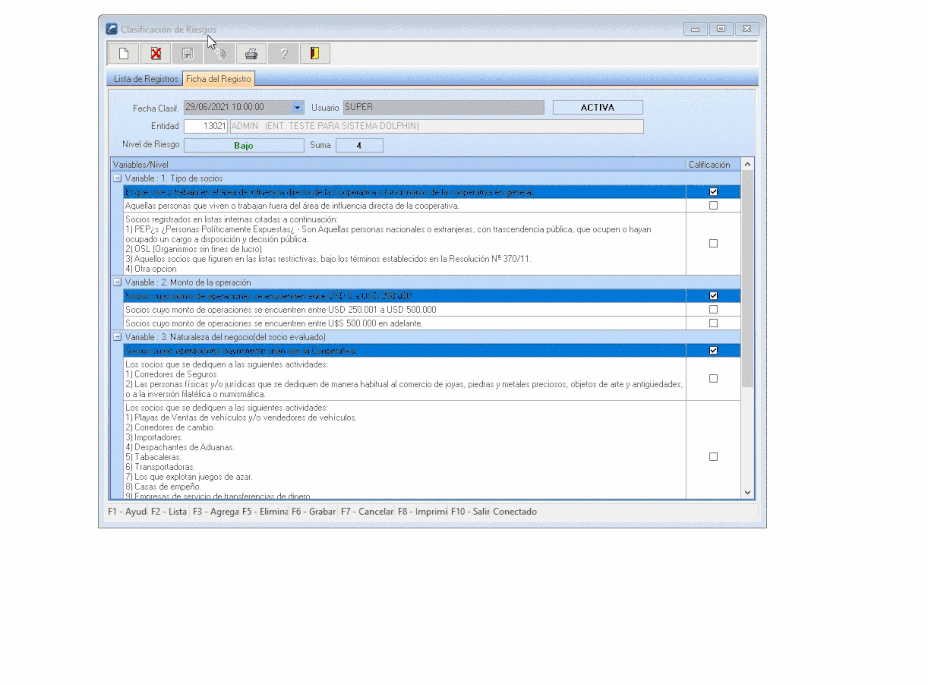Viewport: 928px width, 684px height.
Task: Click the entity name ADMIN field
Action: click(437, 126)
